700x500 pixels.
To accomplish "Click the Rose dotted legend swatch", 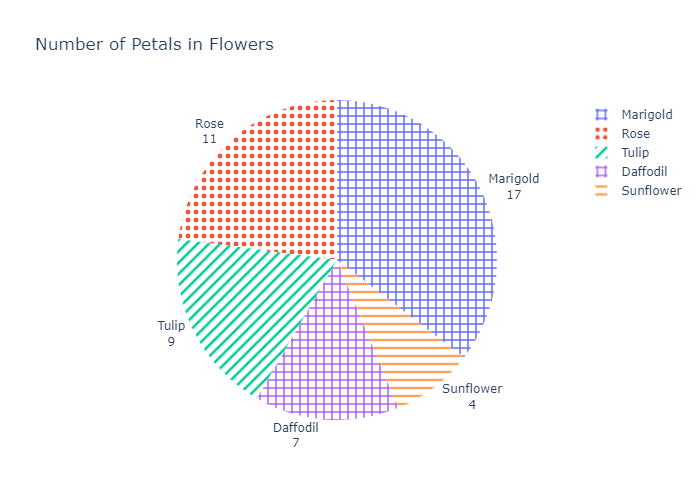I will point(601,133).
